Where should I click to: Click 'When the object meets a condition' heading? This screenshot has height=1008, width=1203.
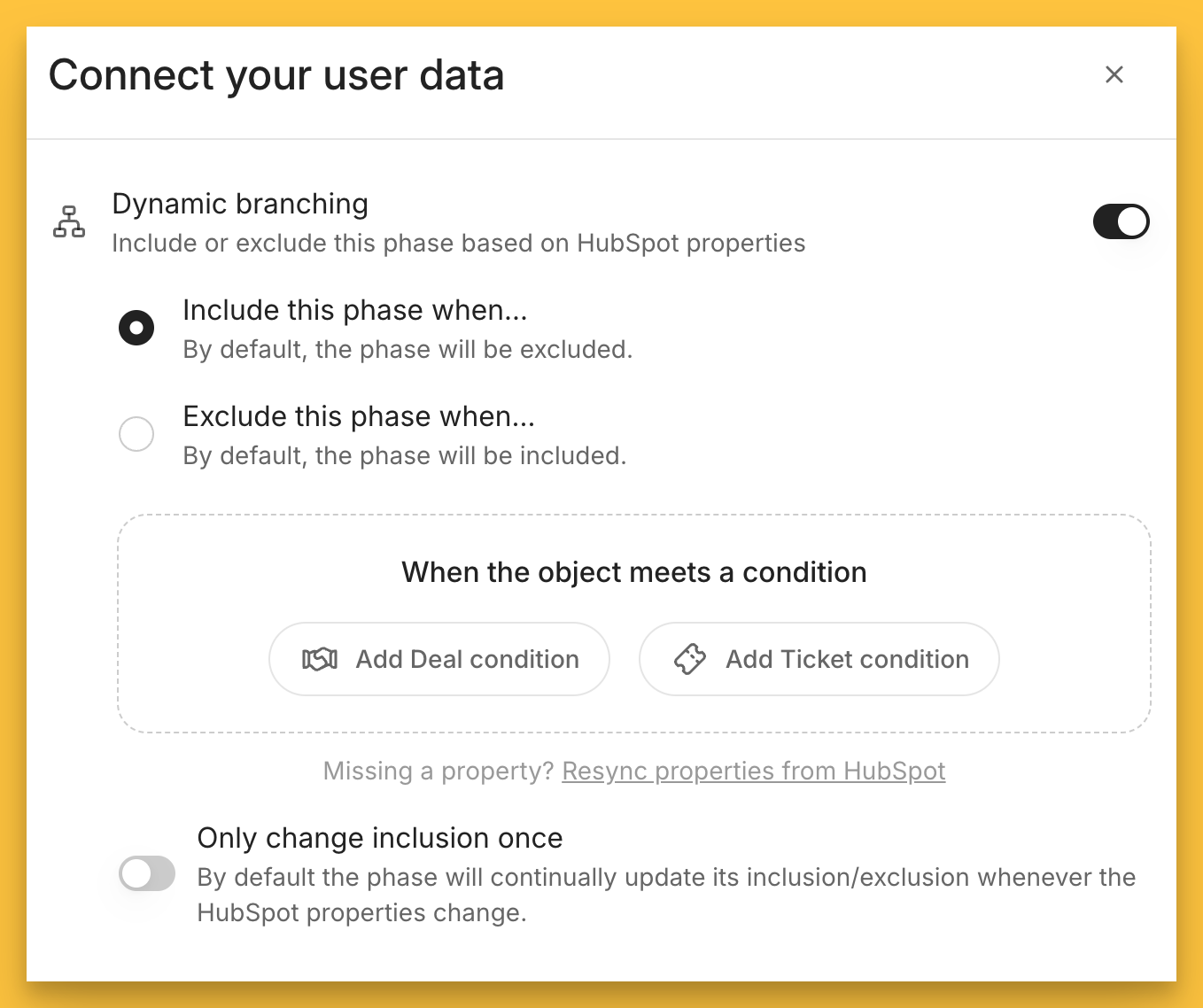tap(633, 572)
